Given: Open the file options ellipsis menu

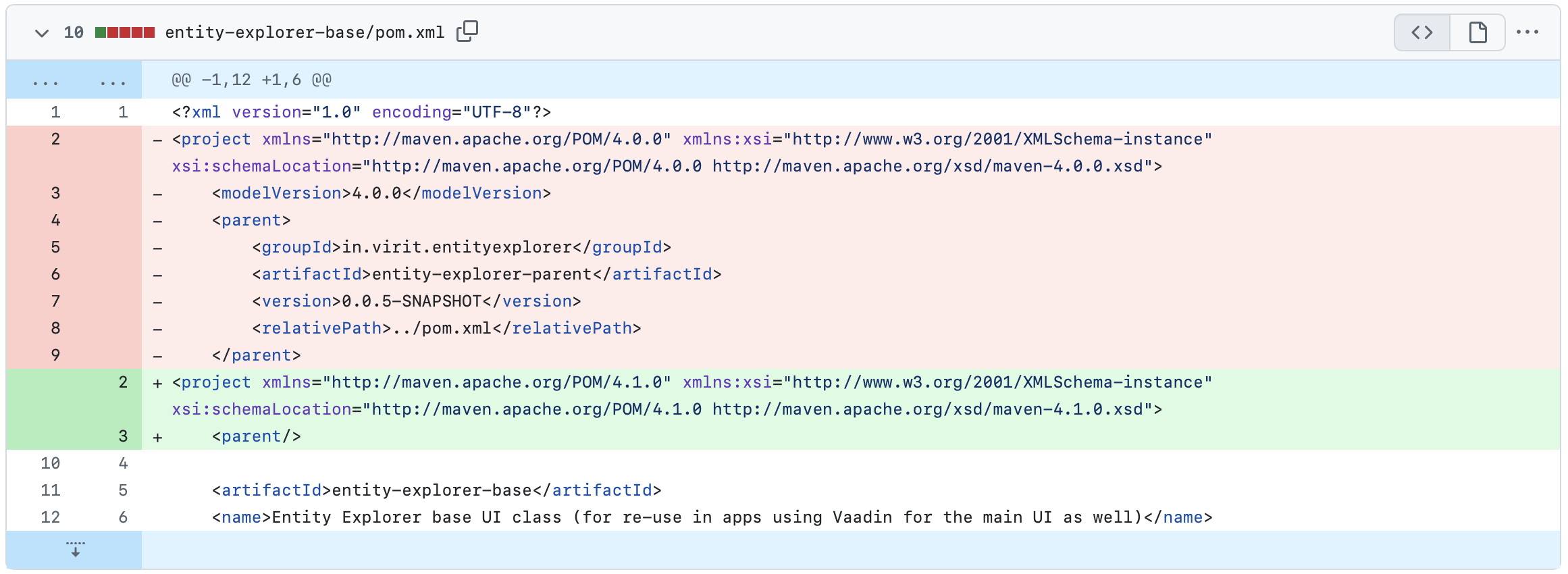Looking at the screenshot, I should (1527, 31).
